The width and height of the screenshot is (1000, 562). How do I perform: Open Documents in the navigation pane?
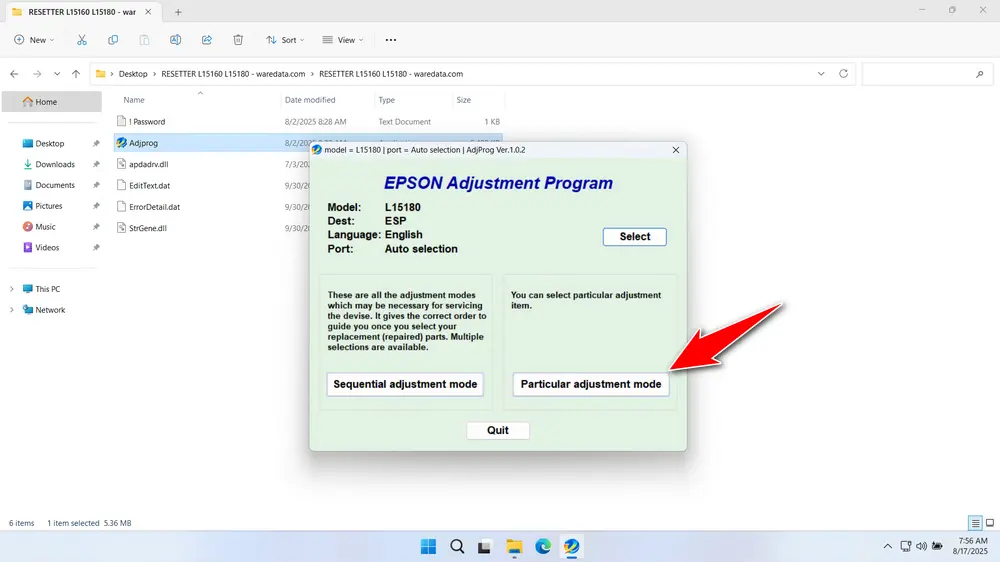(x=55, y=185)
